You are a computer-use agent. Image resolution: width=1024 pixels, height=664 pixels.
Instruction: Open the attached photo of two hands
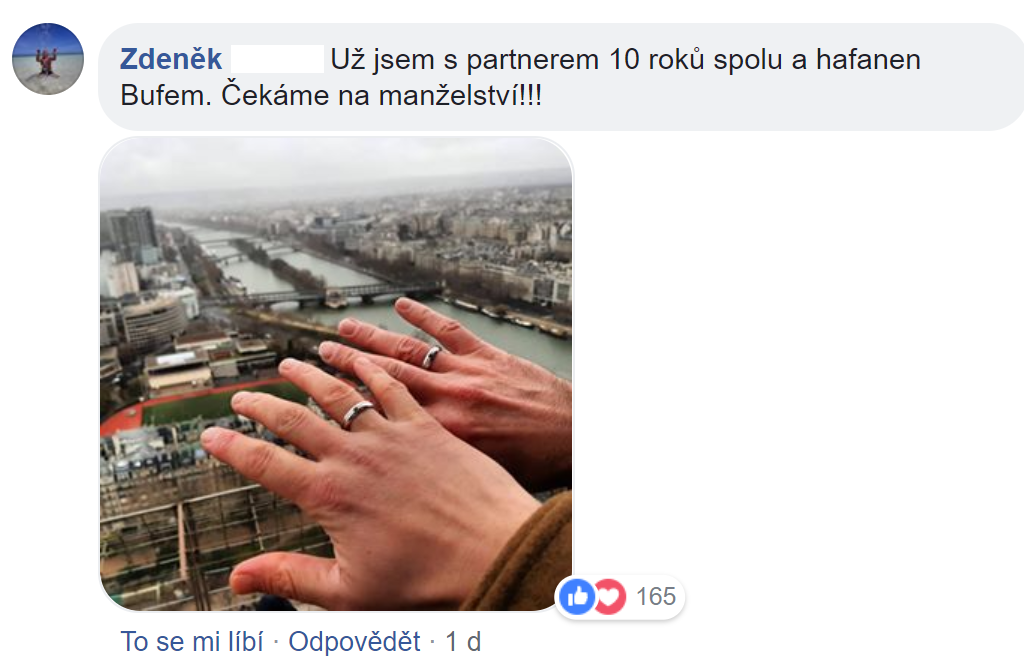click(336, 374)
